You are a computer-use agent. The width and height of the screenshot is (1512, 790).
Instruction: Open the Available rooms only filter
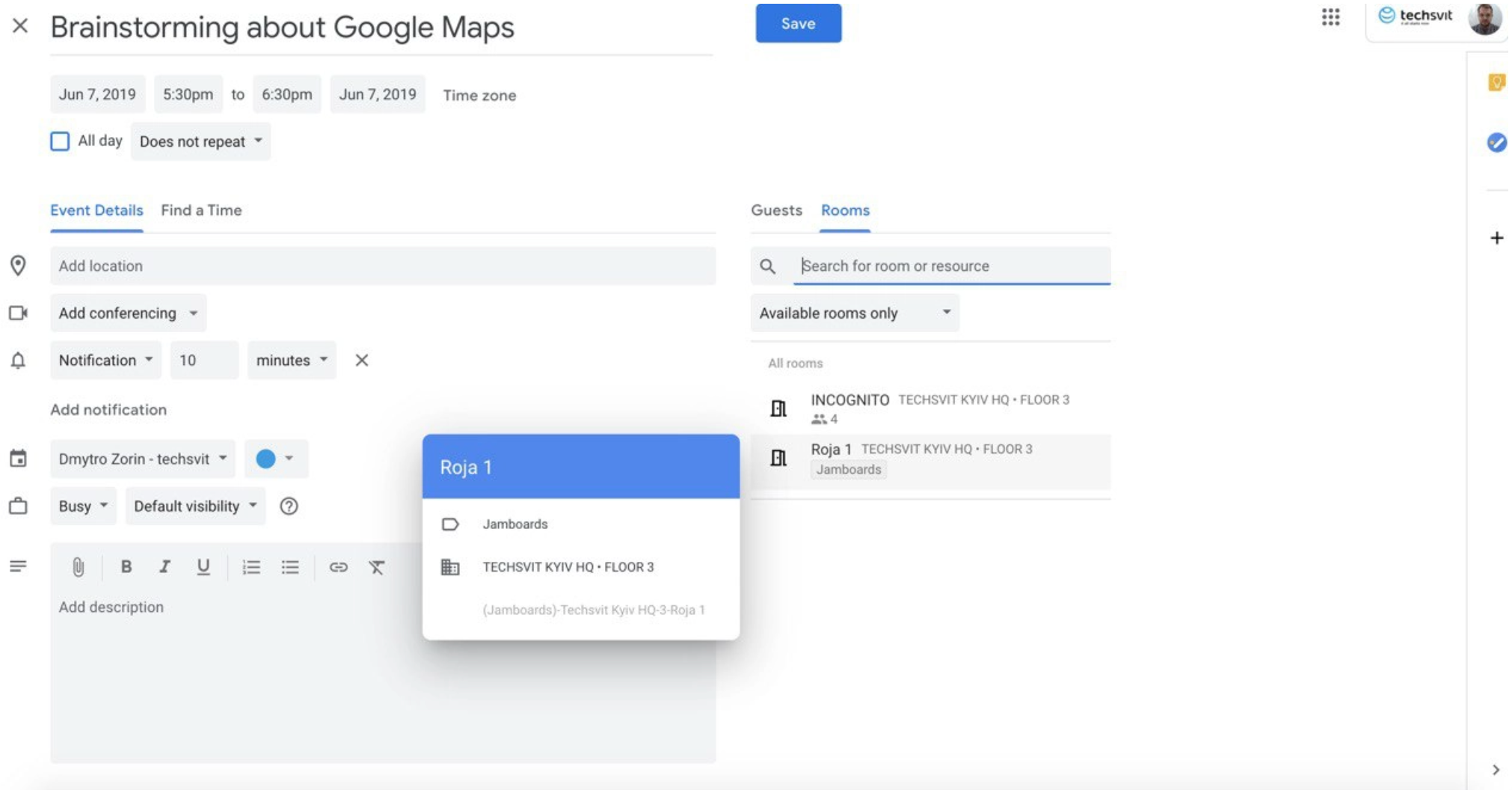pyautogui.click(x=855, y=313)
